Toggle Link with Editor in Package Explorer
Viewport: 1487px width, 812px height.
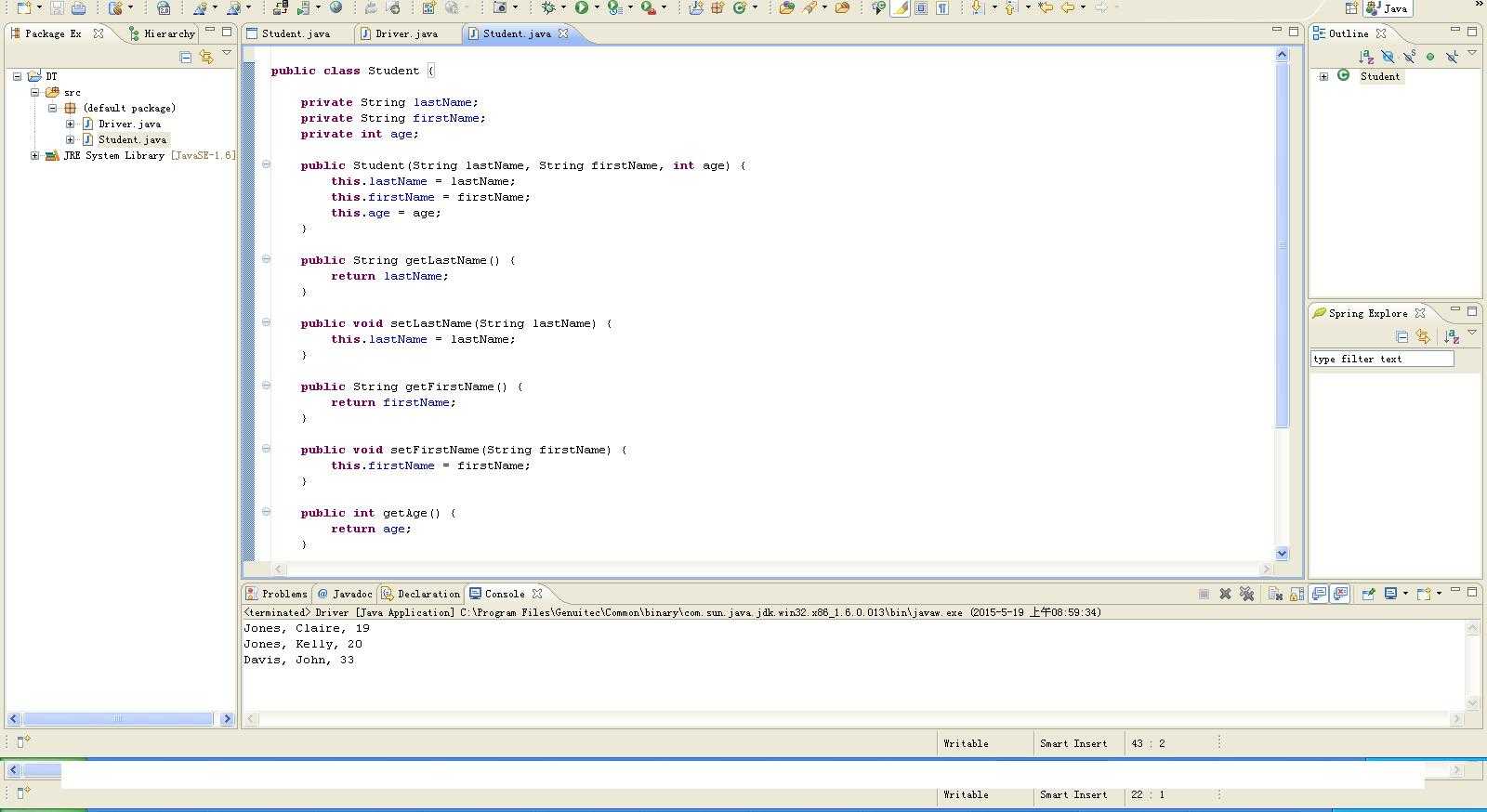(x=206, y=57)
